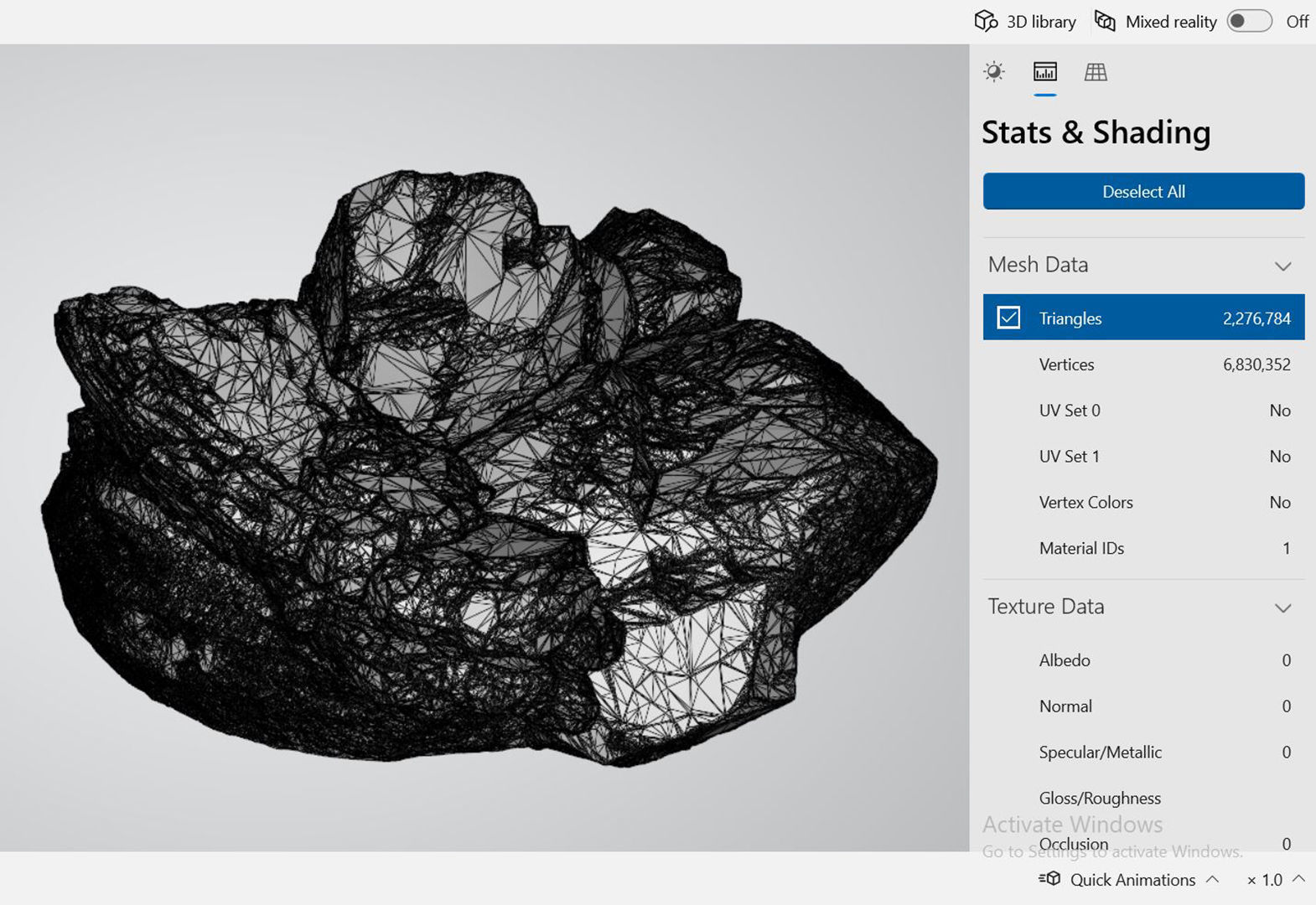This screenshot has height=905, width=1316.
Task: Select the Vertex Colors row
Action: click(x=1143, y=503)
